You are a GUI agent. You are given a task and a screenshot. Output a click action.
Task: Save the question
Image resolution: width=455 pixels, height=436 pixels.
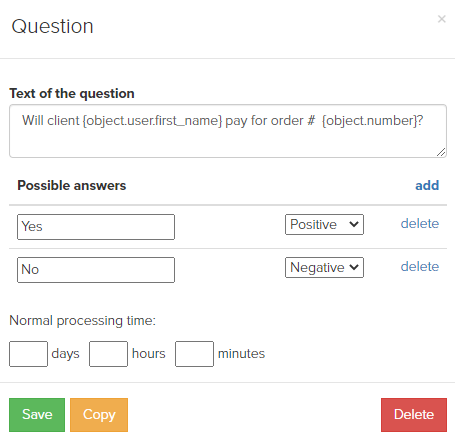(37, 415)
